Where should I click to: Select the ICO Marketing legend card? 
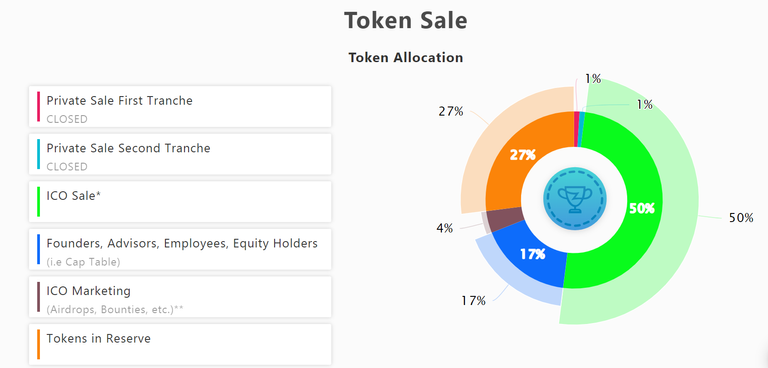click(x=180, y=296)
